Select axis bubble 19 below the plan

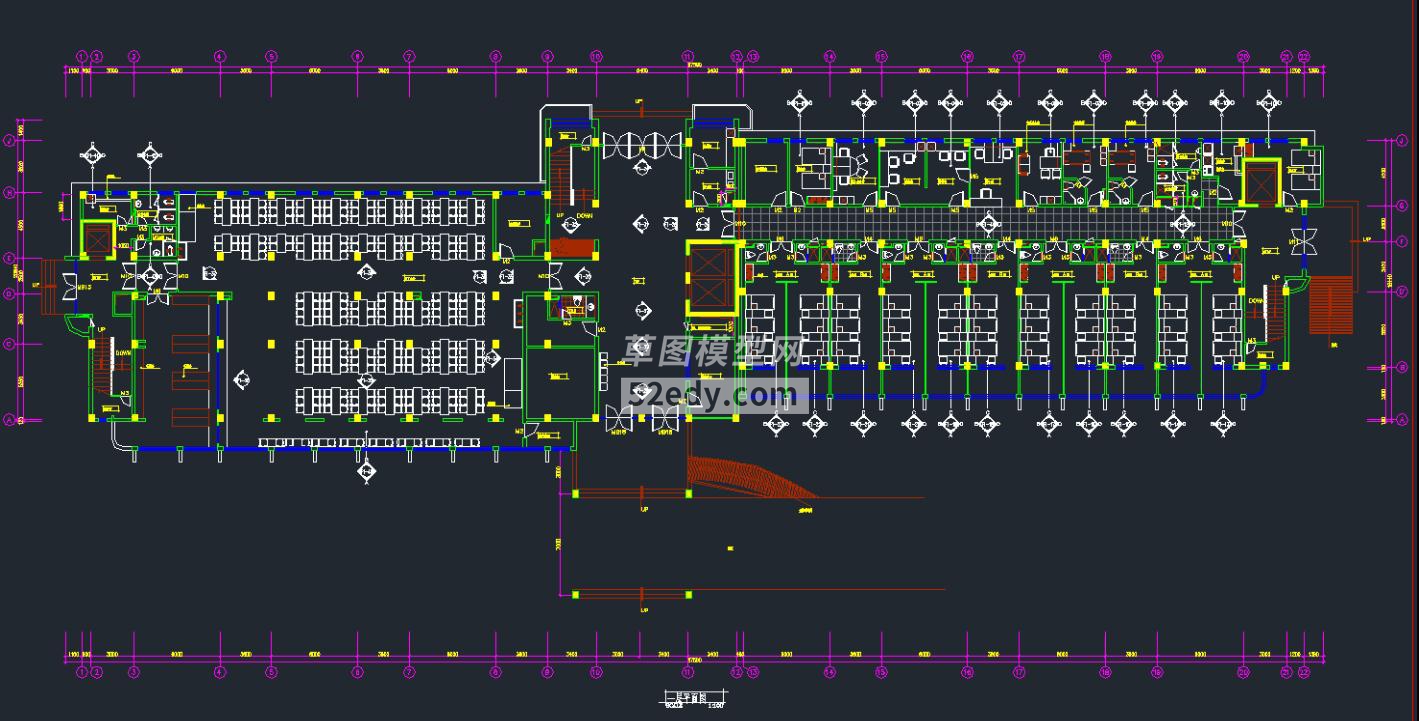coord(1157,673)
